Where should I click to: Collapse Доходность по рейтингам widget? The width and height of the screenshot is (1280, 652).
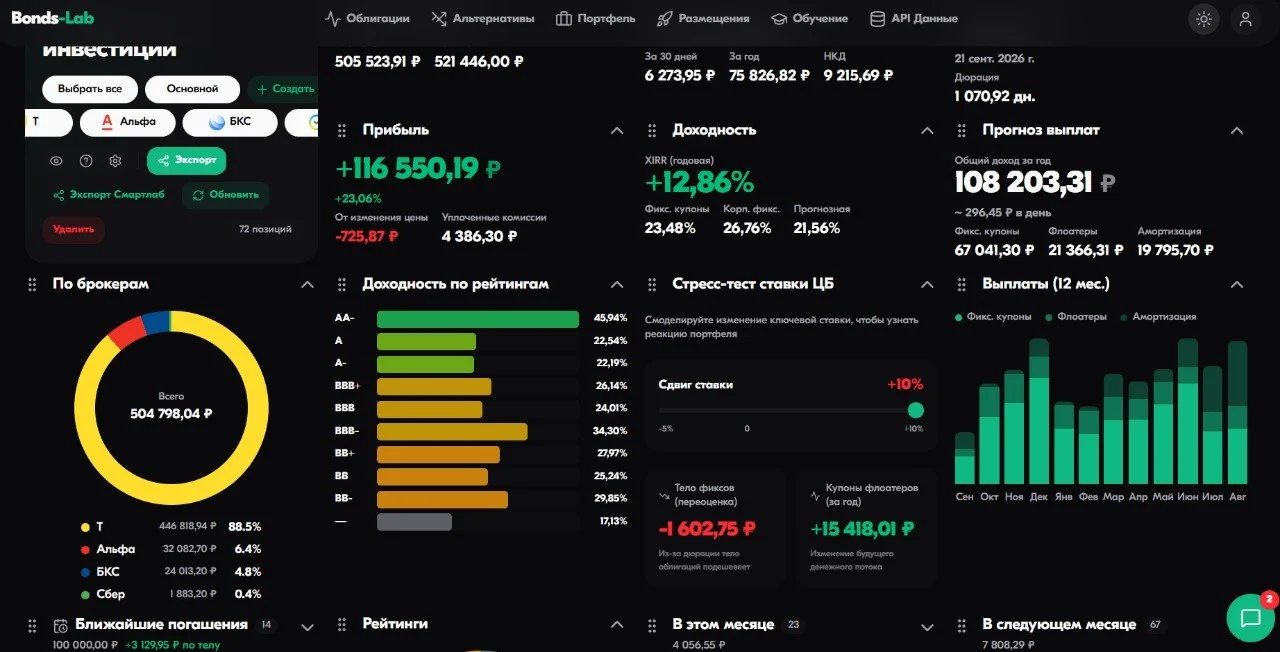(x=617, y=285)
